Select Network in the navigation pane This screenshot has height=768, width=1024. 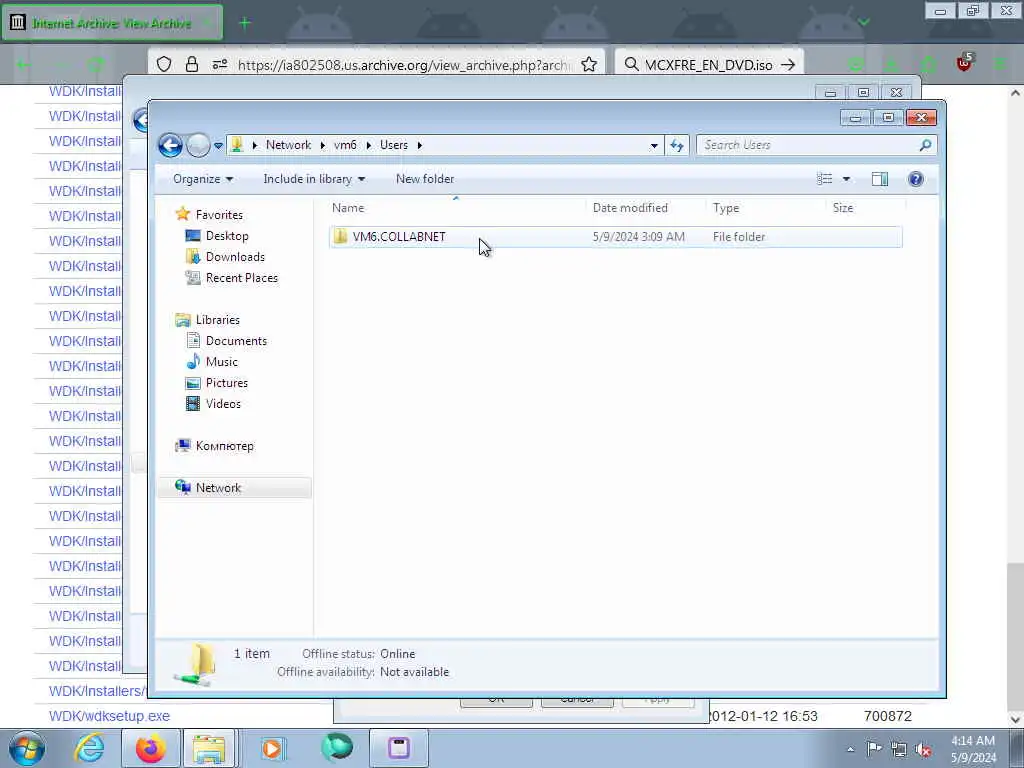pos(218,488)
